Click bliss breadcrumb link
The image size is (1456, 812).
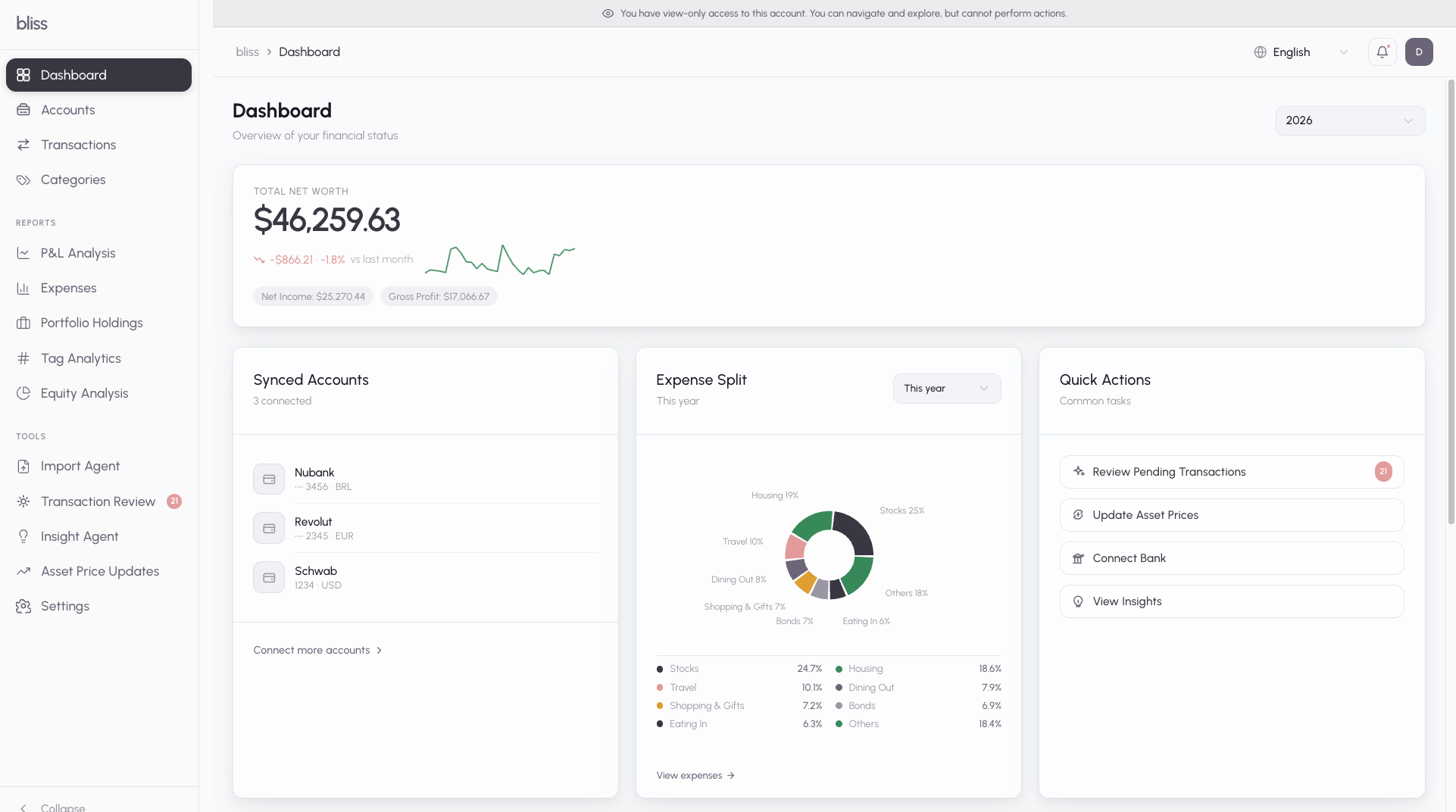pyautogui.click(x=247, y=52)
